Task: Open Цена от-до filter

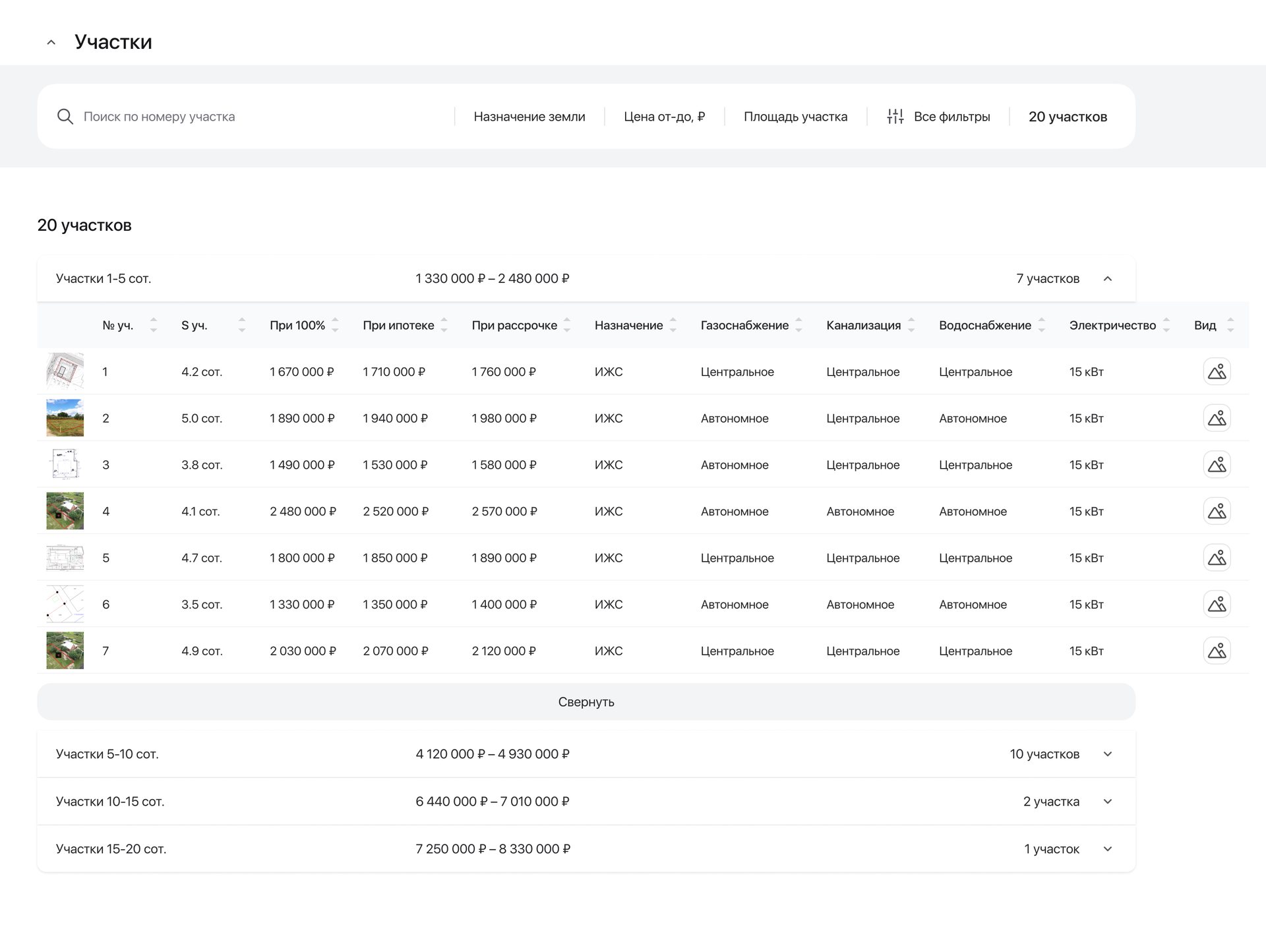Action: (x=664, y=117)
